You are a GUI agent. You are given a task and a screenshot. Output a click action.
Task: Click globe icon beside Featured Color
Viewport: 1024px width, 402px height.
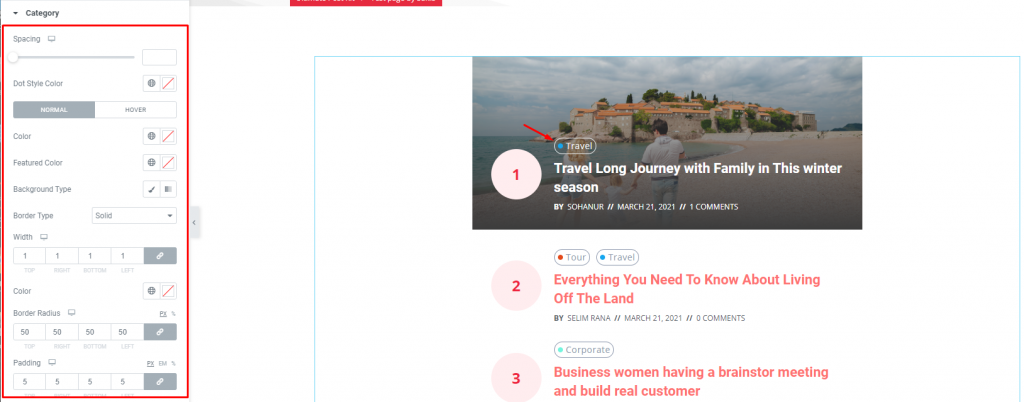pyautogui.click(x=152, y=162)
